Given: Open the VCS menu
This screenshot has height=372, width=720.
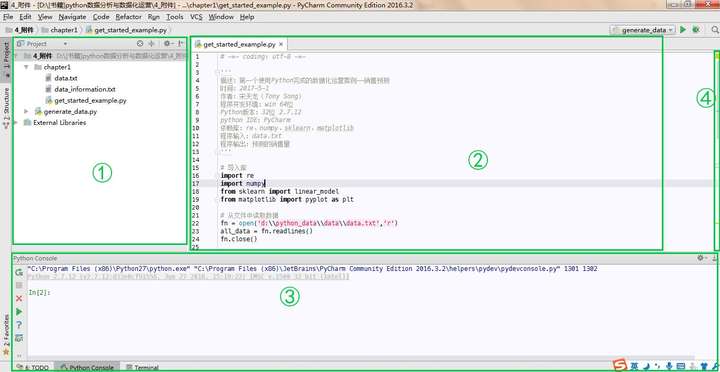Looking at the screenshot, I should pyautogui.click(x=196, y=17).
